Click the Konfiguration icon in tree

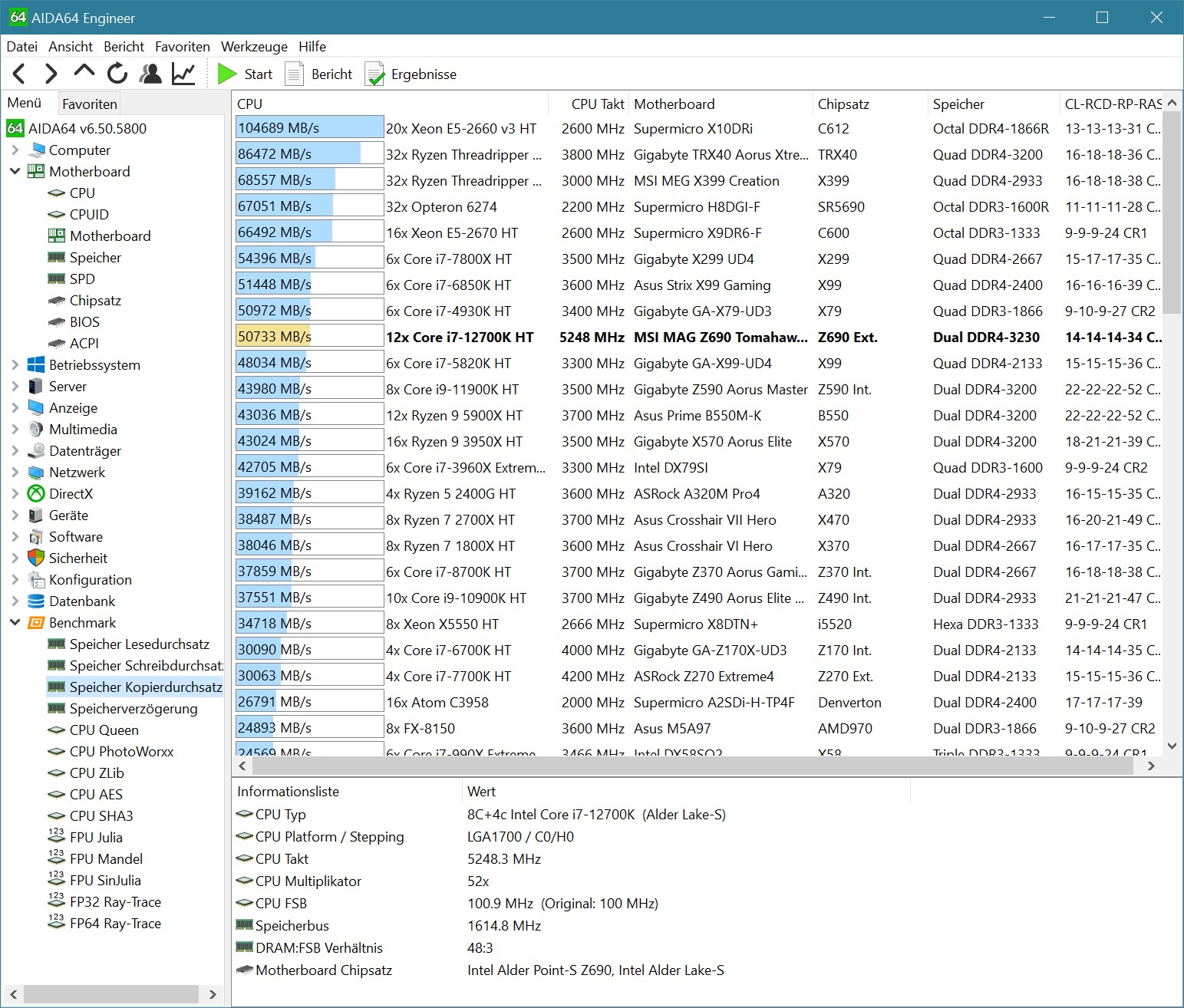36,579
